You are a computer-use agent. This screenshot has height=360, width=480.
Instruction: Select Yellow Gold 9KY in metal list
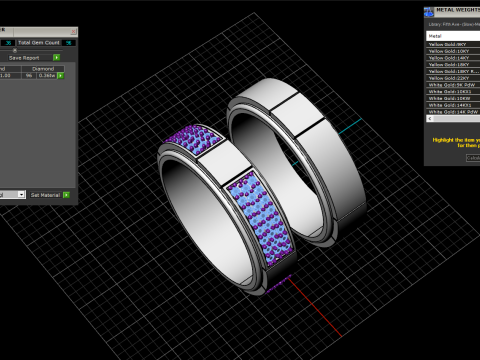[x=453, y=44]
